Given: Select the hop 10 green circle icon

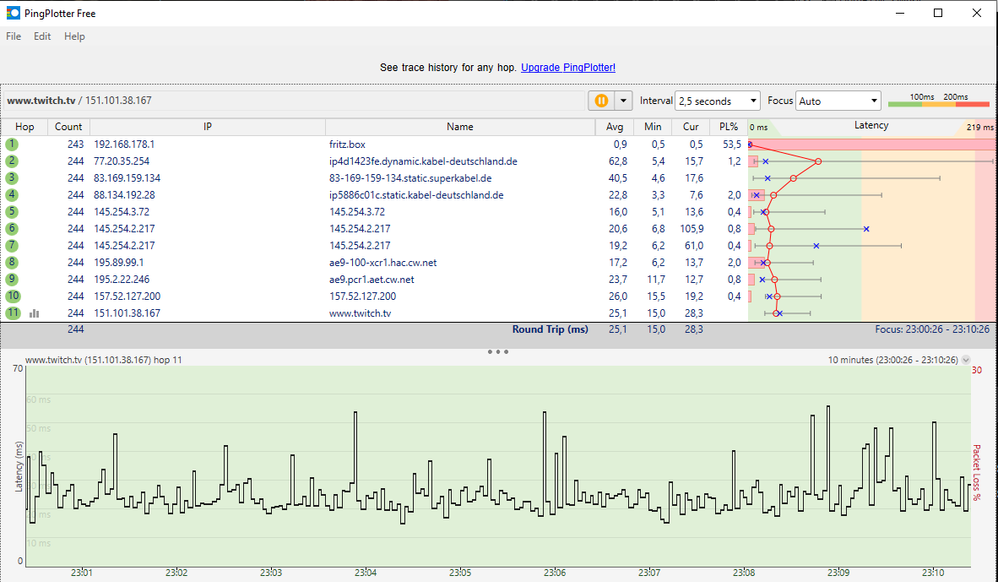Looking at the screenshot, I should pyautogui.click(x=13, y=296).
